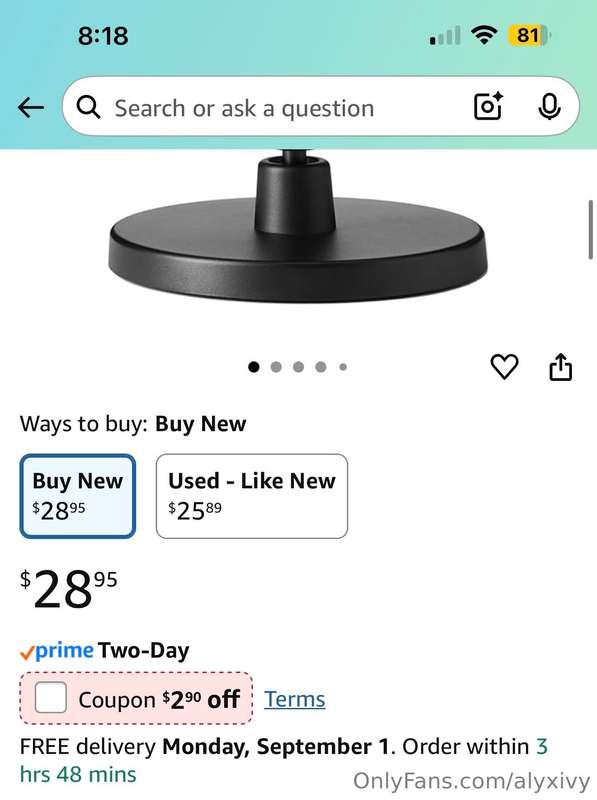Select the Used - Like New option
597x800 pixels.
pyautogui.click(x=252, y=496)
